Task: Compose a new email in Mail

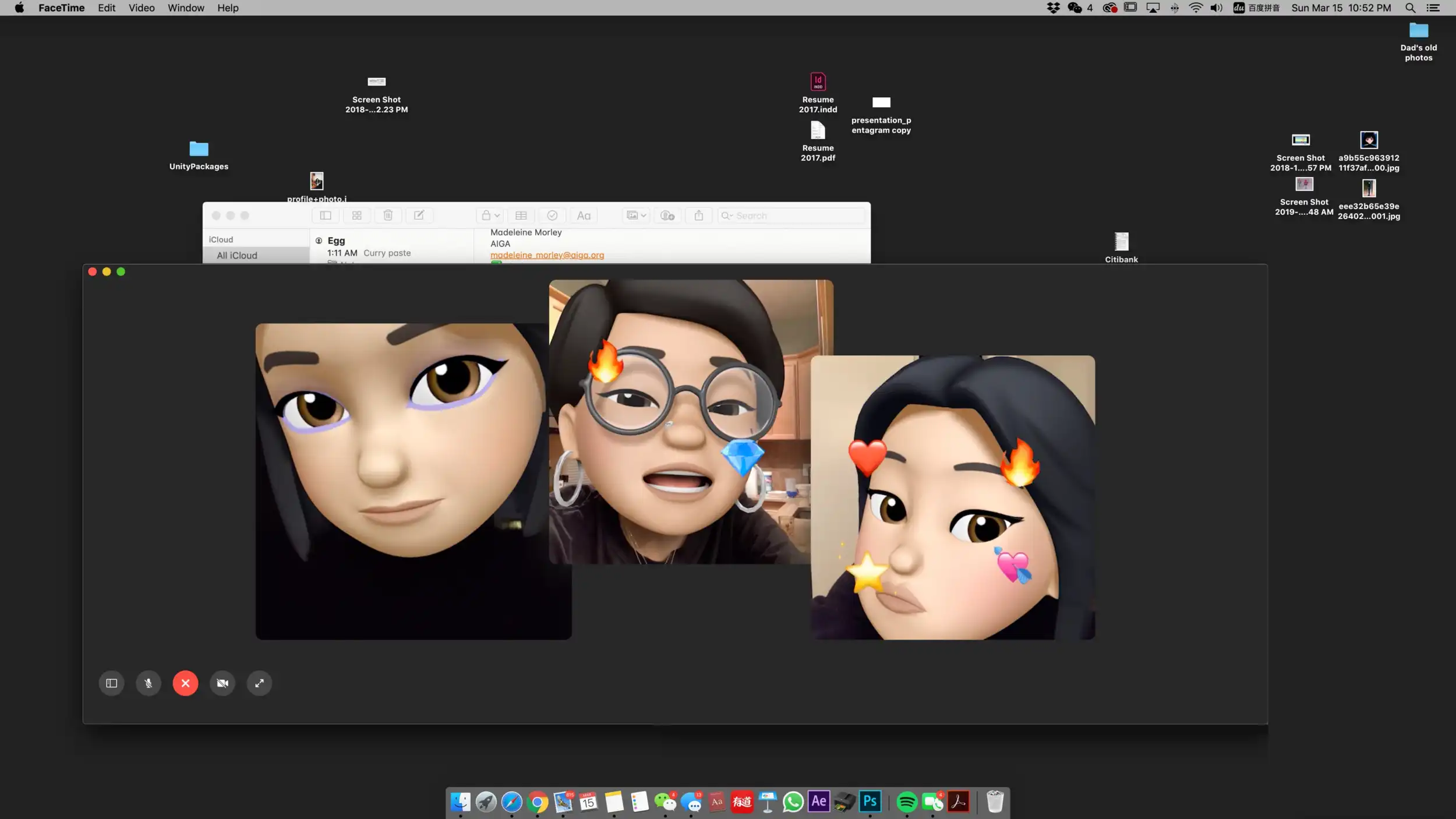Action: pyautogui.click(x=419, y=215)
